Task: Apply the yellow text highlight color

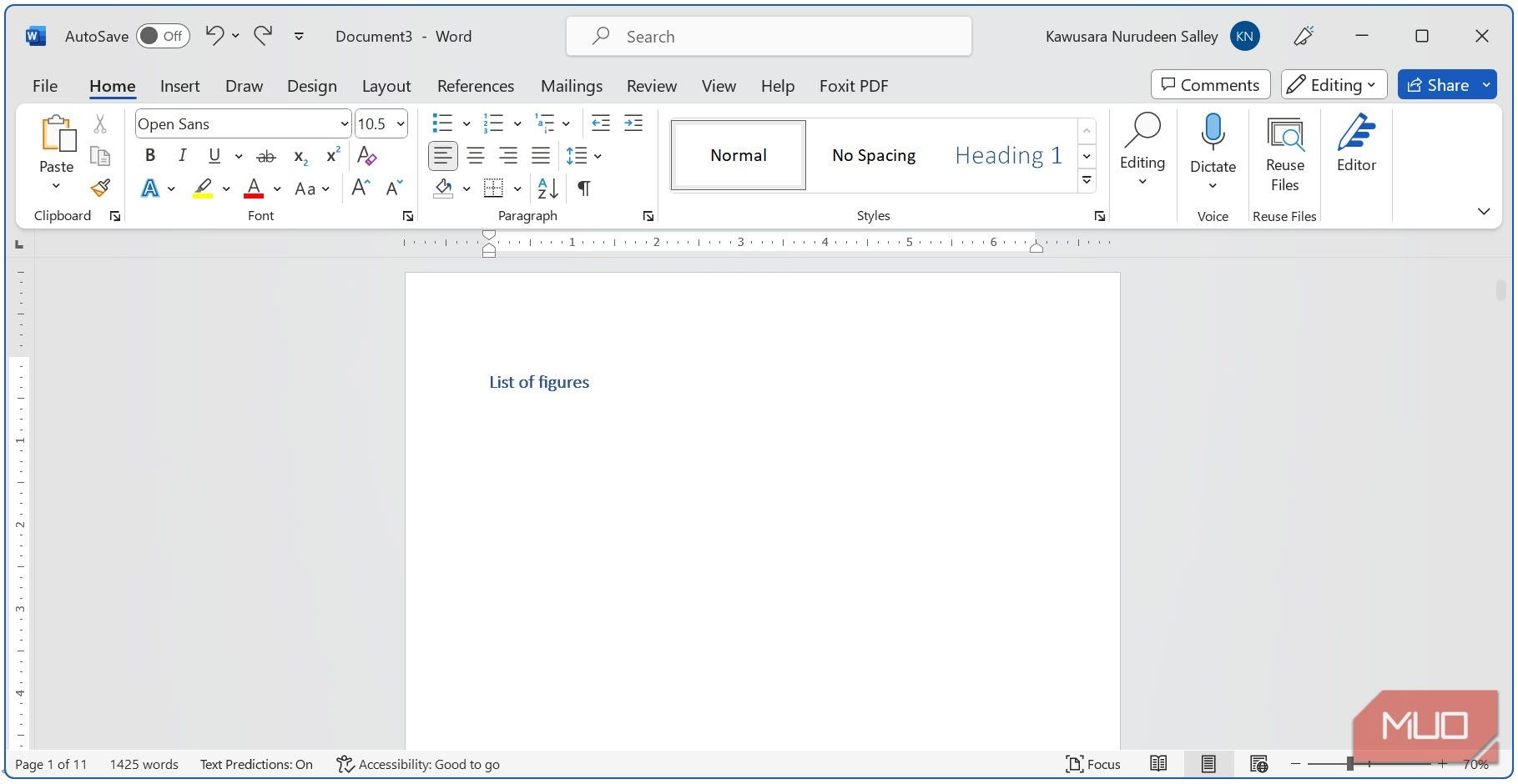Action: [x=203, y=188]
